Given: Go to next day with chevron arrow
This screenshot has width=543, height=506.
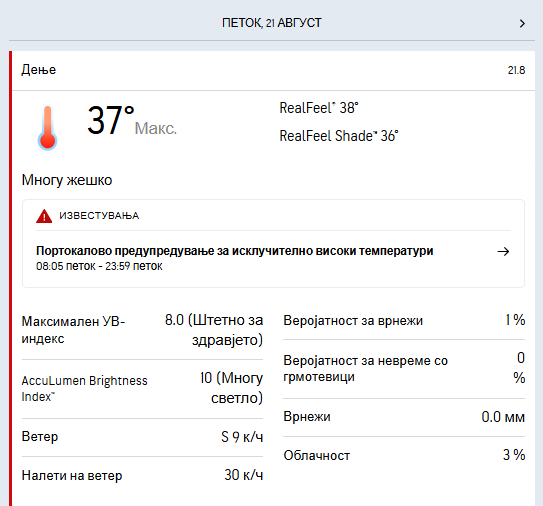Looking at the screenshot, I should tap(522, 24).
